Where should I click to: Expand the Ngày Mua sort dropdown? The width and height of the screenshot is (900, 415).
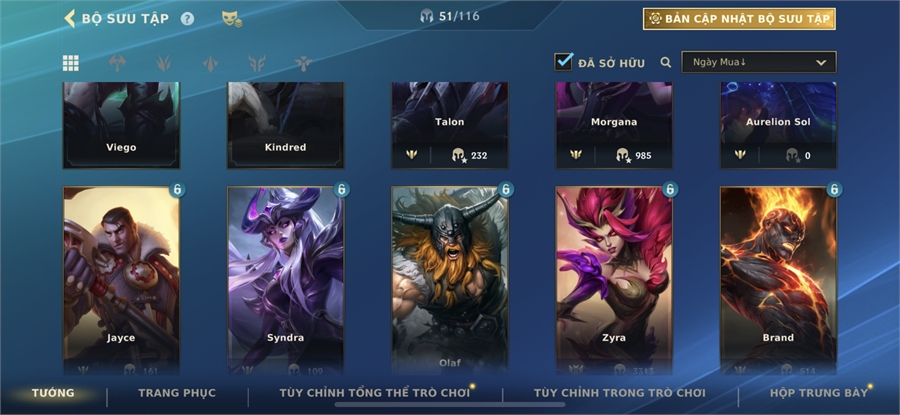point(759,62)
